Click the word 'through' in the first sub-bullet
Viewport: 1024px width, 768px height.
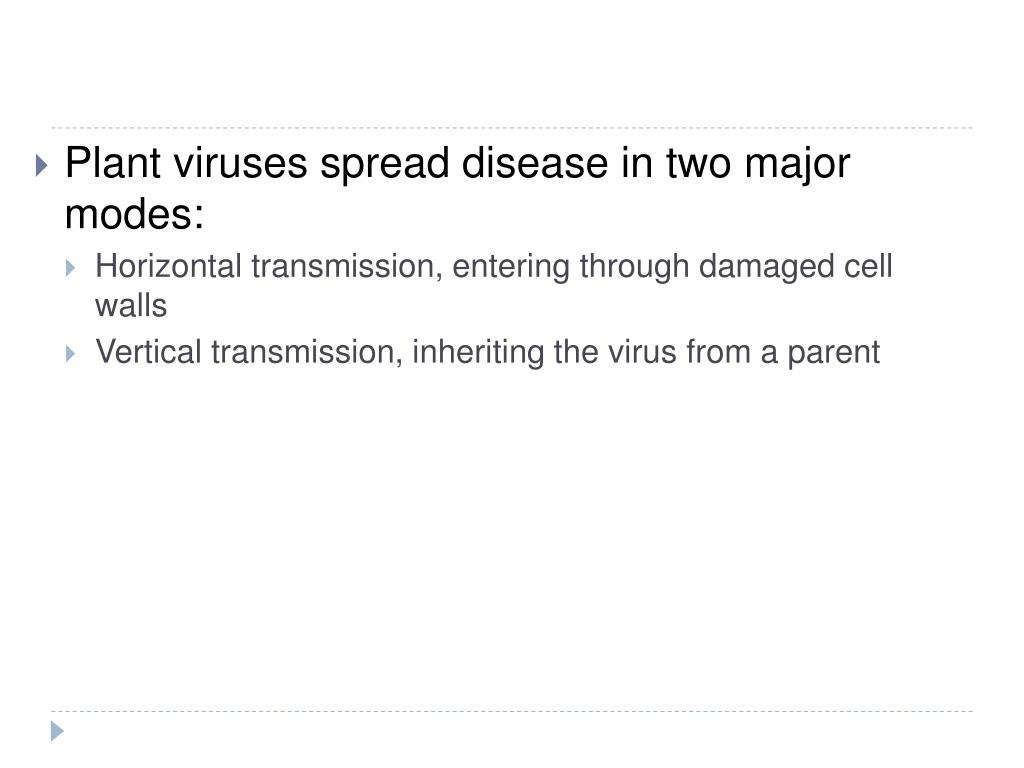634,268
